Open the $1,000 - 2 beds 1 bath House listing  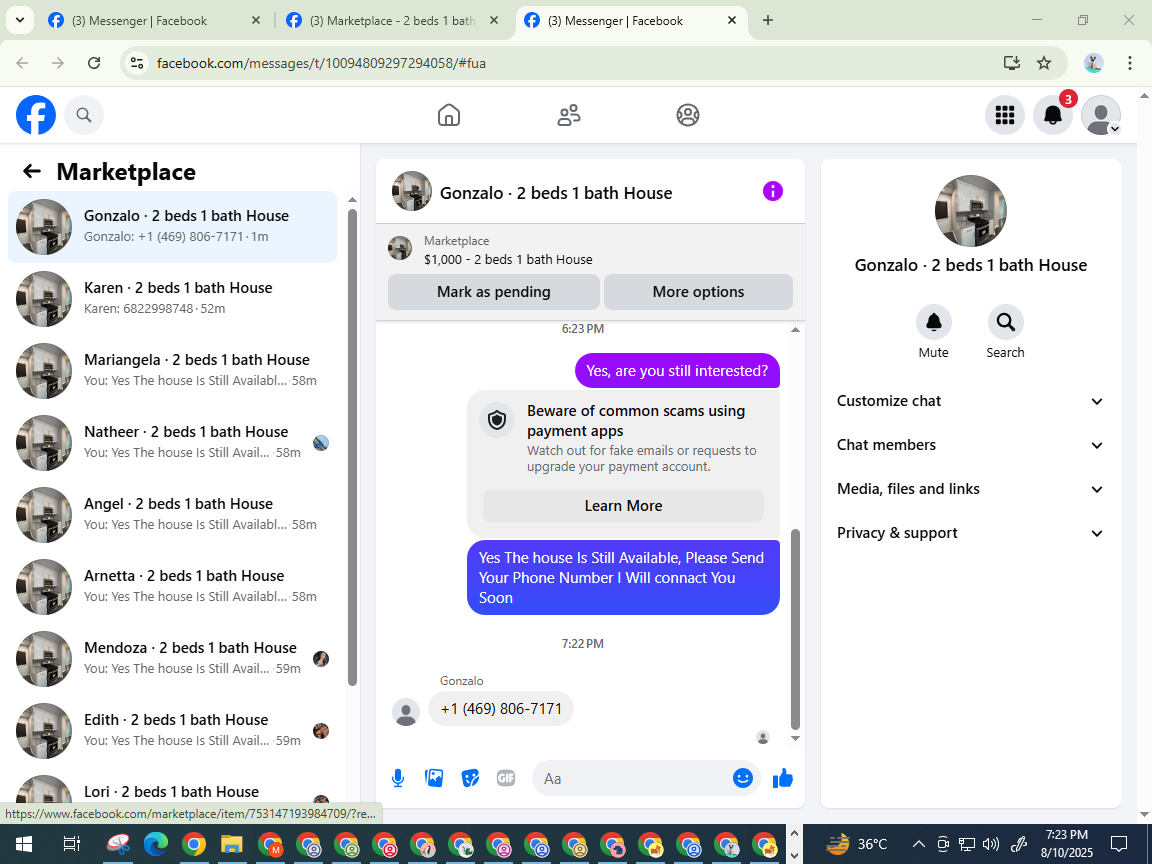pos(508,259)
